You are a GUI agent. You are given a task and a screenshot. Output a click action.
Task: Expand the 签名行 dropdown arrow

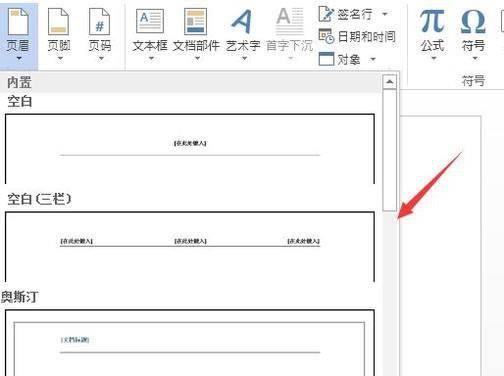tap(385, 14)
